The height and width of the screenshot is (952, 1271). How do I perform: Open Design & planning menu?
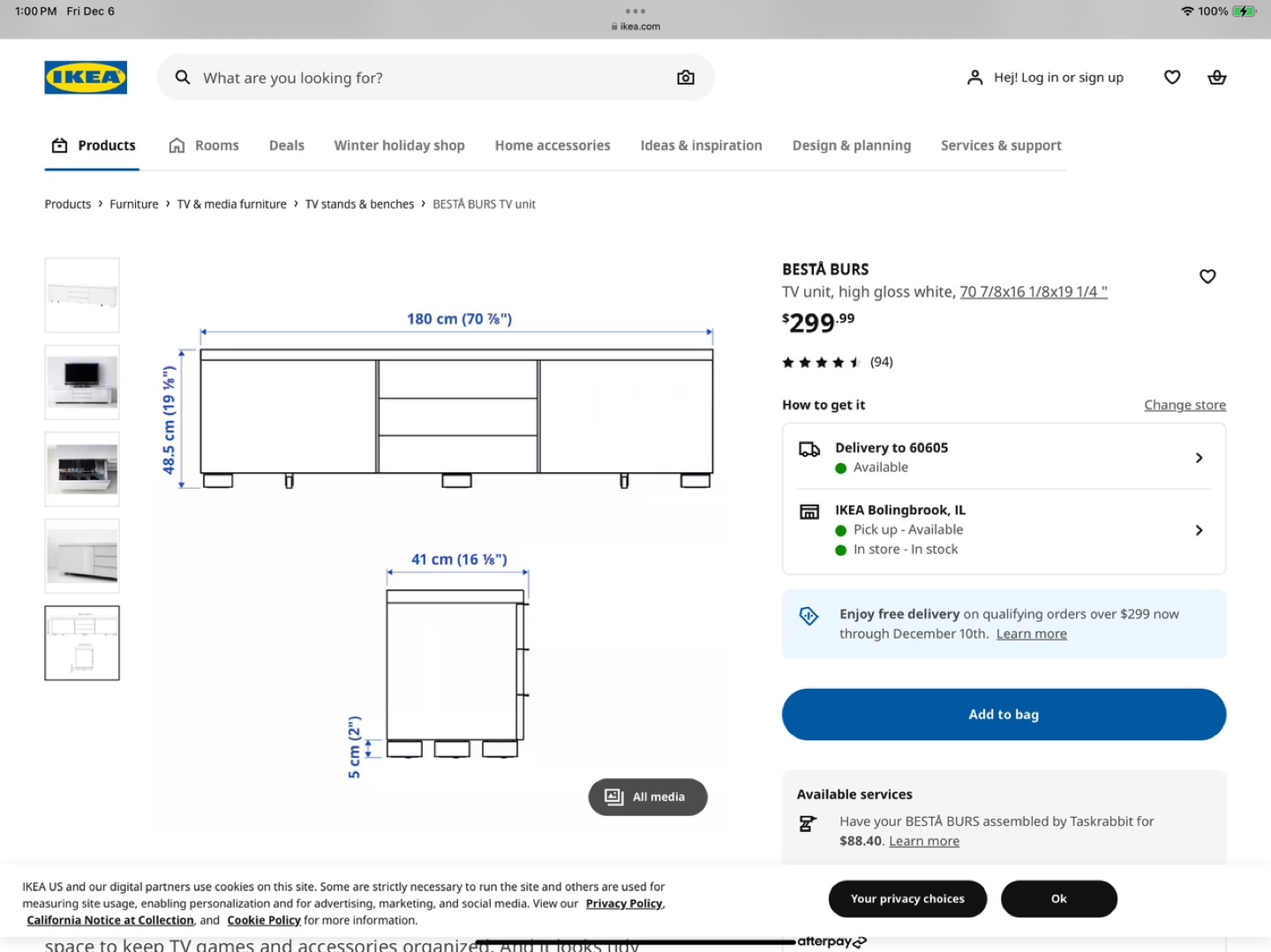point(852,146)
